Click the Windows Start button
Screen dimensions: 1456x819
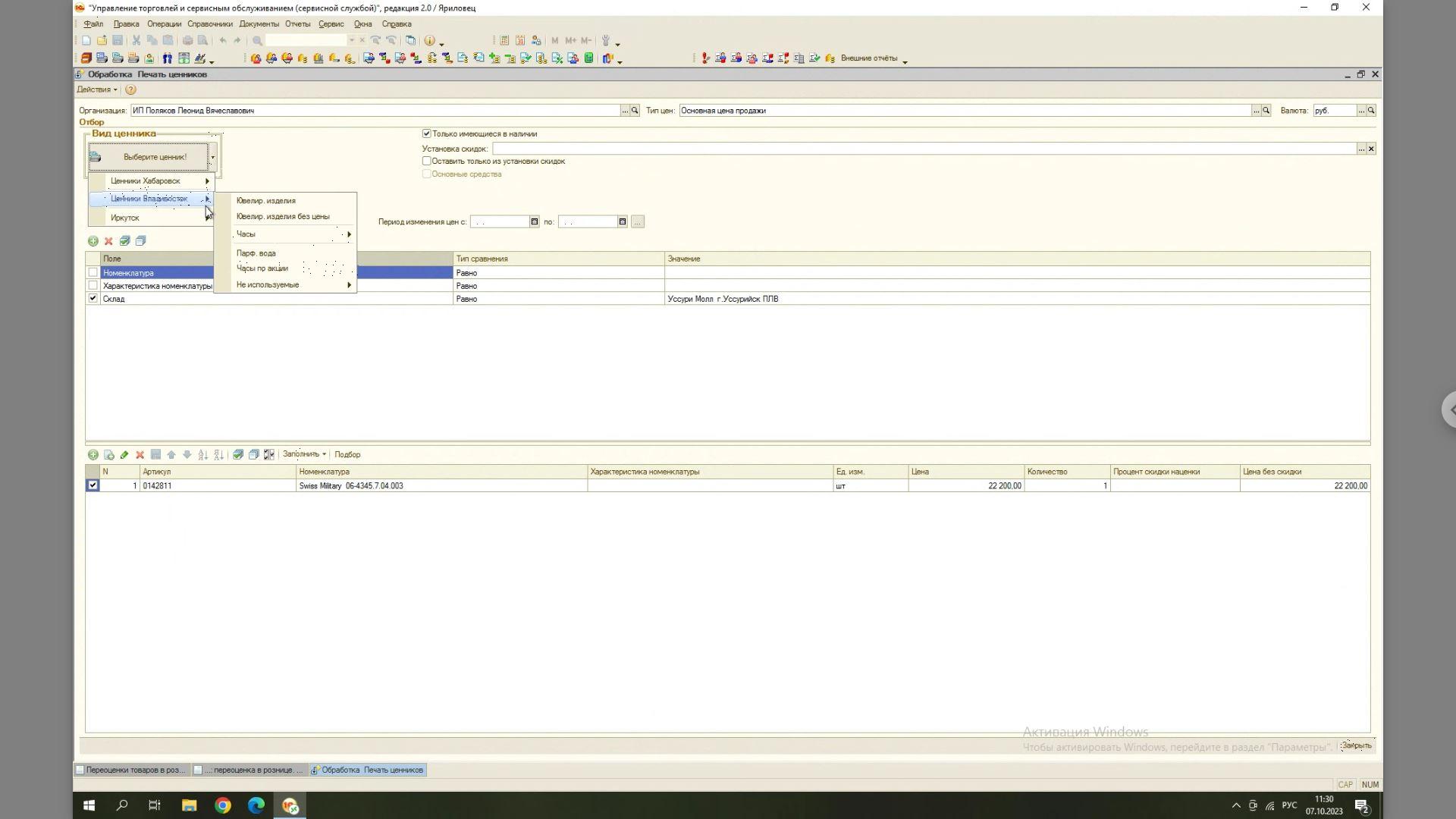(89, 806)
